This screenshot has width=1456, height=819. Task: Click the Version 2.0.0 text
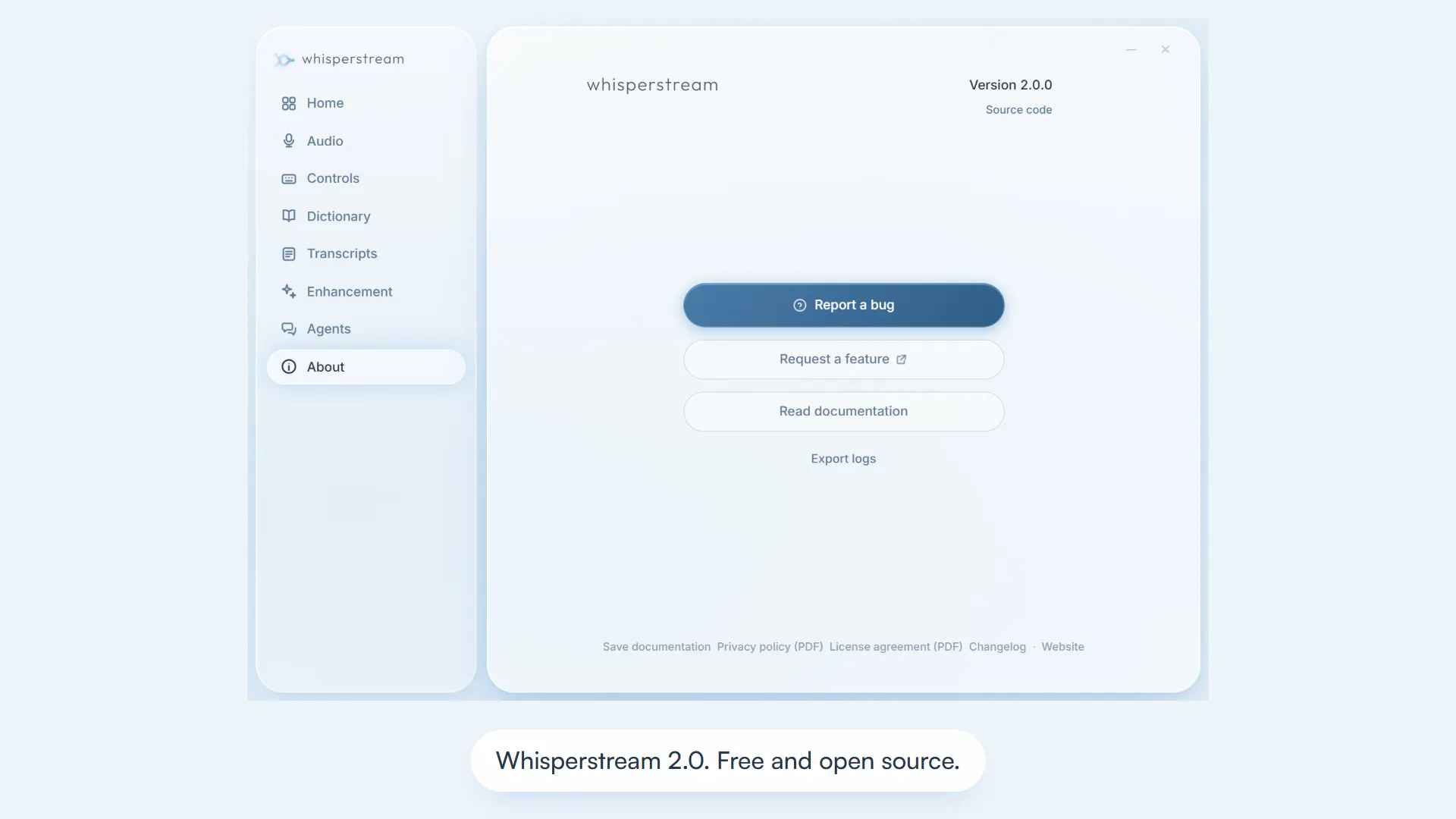pos(1010,85)
